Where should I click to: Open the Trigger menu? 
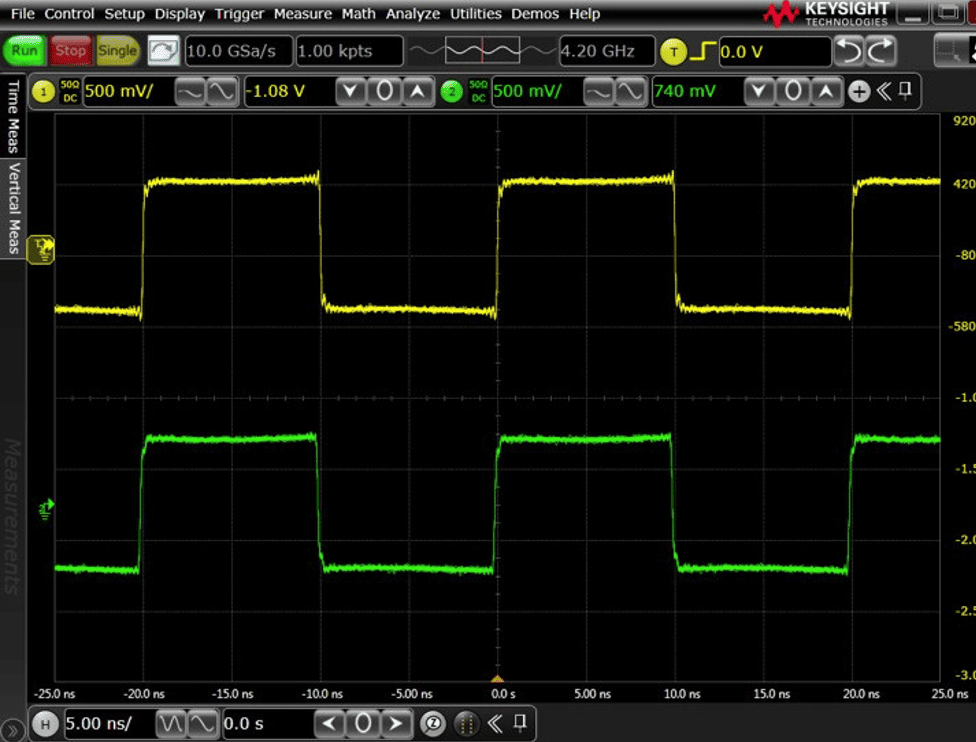[239, 14]
